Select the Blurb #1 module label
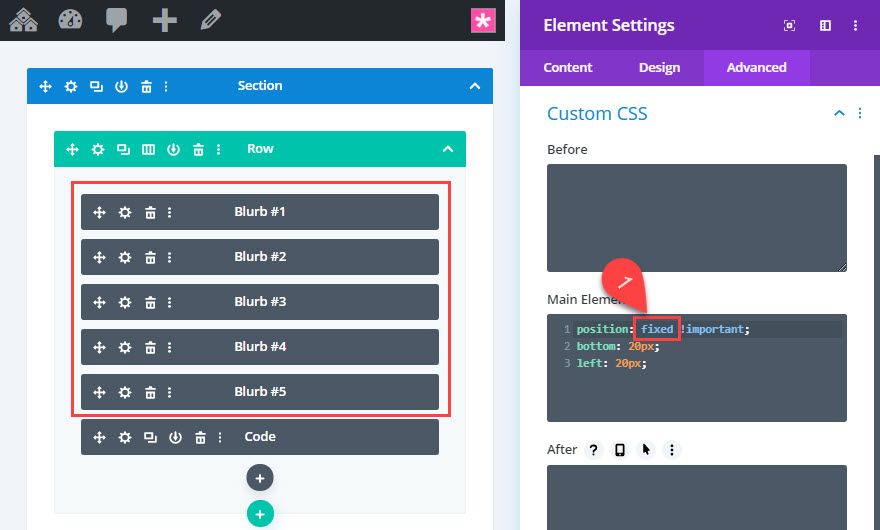Viewport: 880px width, 530px height. [260, 212]
